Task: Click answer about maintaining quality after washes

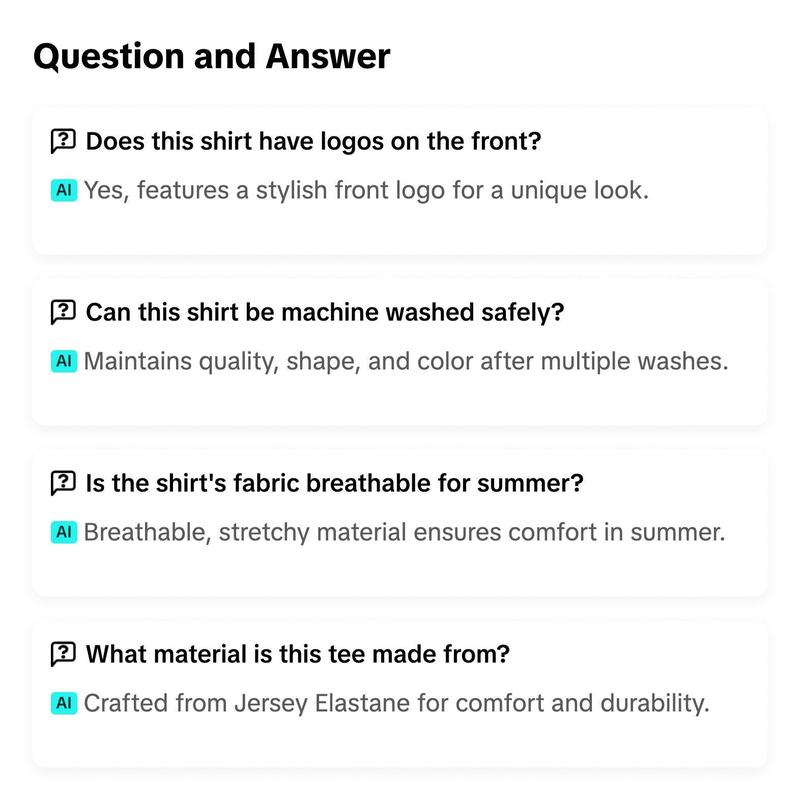Action: click(406, 361)
